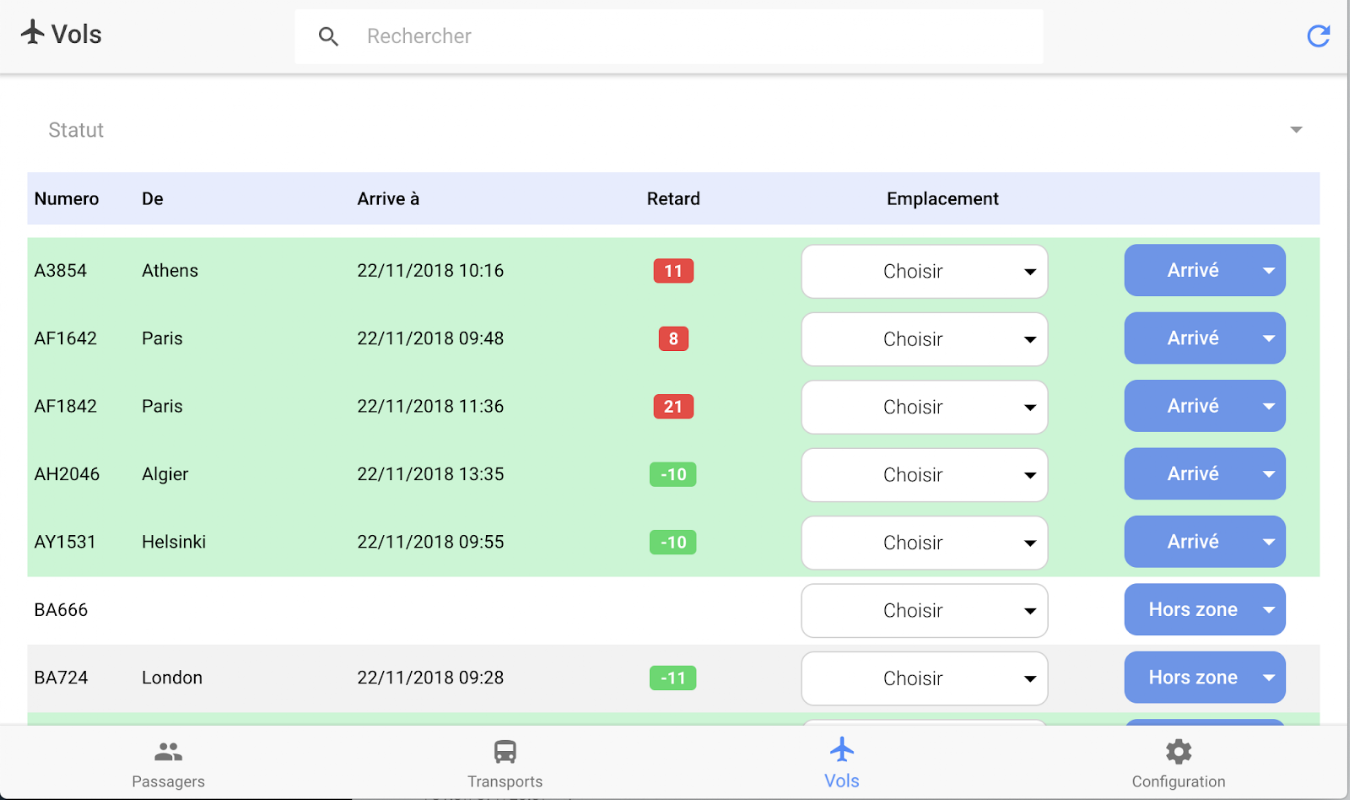1350x800 pixels.
Task: Click the De column header
Action: [x=152, y=199]
